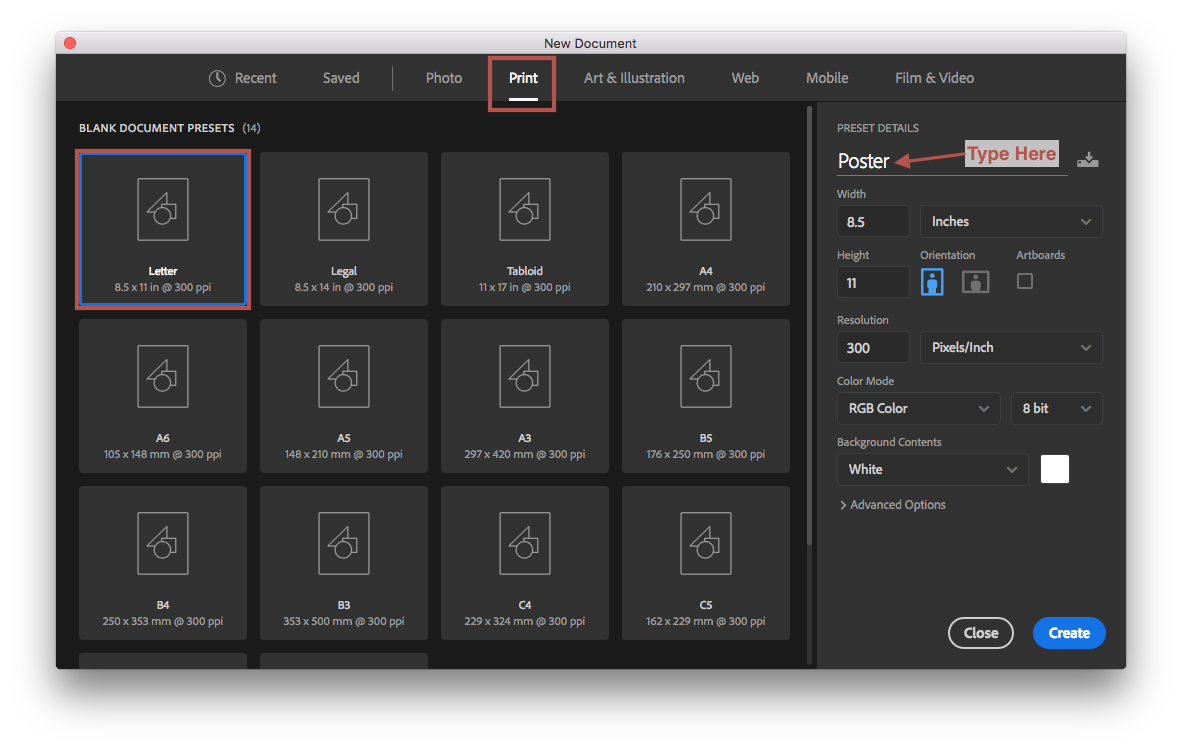Switch to the Web tab
This screenshot has width=1182, height=749.
[745, 78]
